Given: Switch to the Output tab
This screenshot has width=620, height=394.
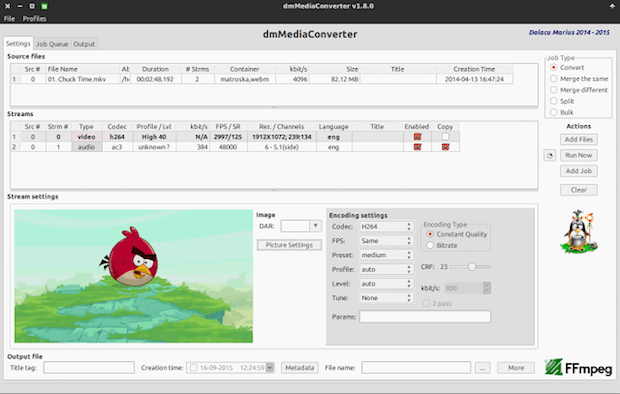Looking at the screenshot, I should pos(84,44).
